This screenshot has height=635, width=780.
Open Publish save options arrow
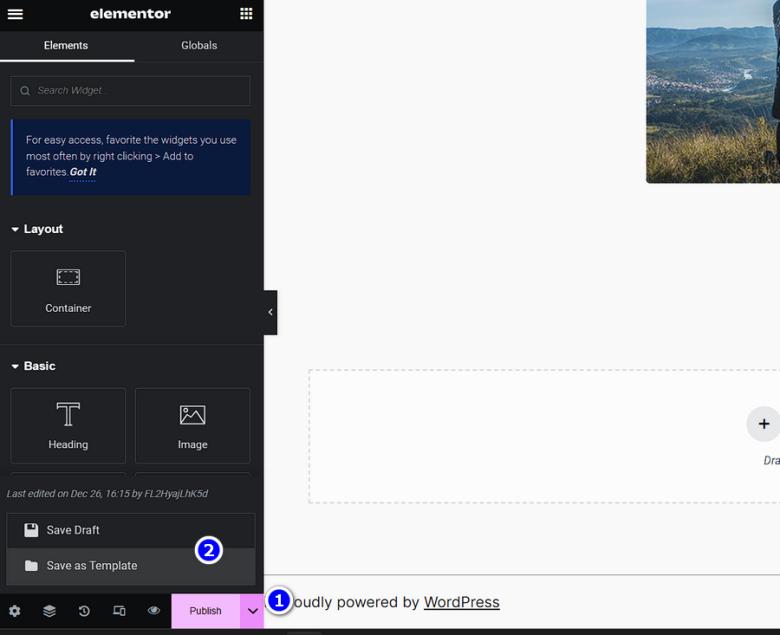click(252, 611)
